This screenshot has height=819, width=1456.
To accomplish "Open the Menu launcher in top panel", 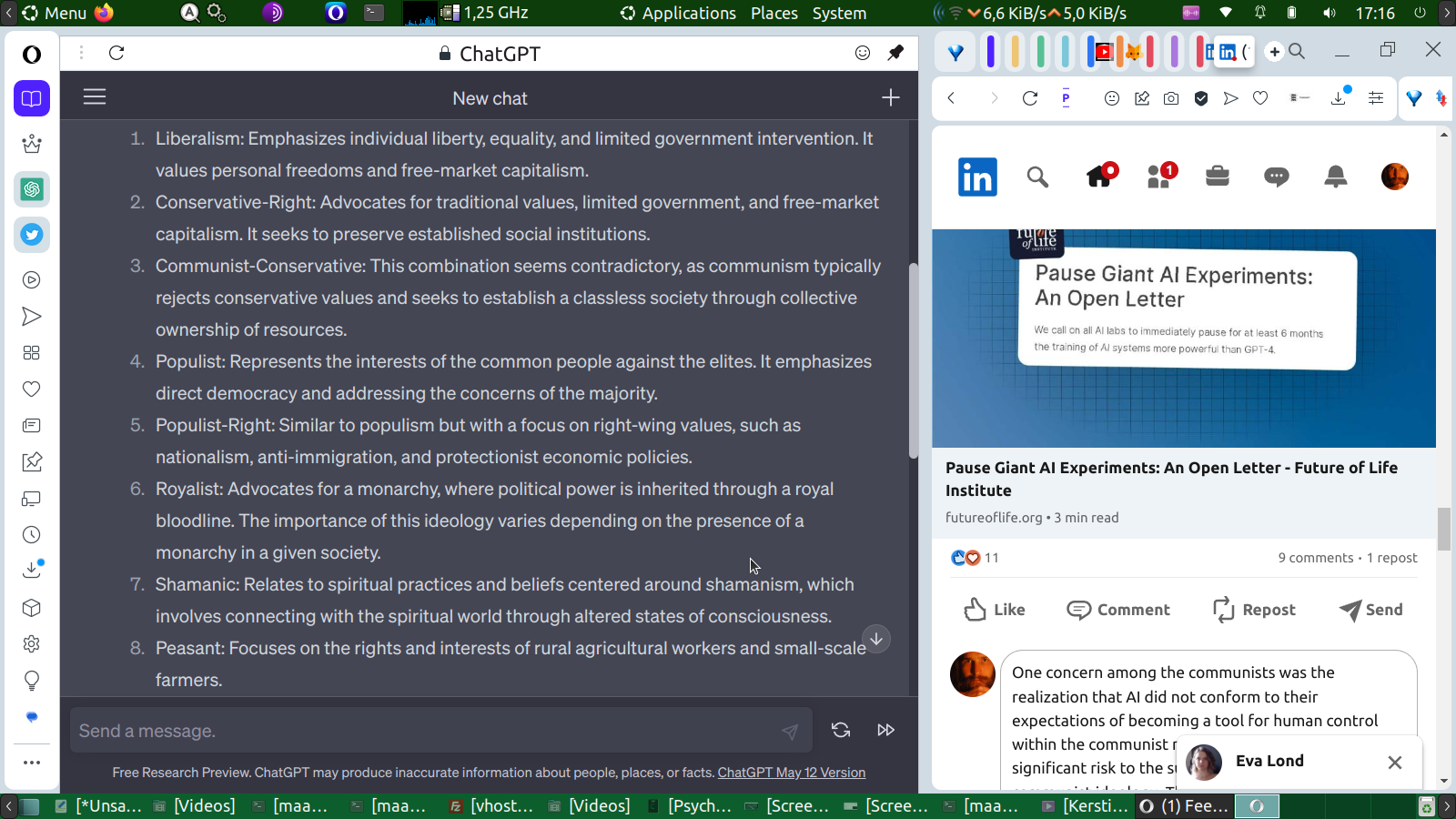I will [x=55, y=13].
